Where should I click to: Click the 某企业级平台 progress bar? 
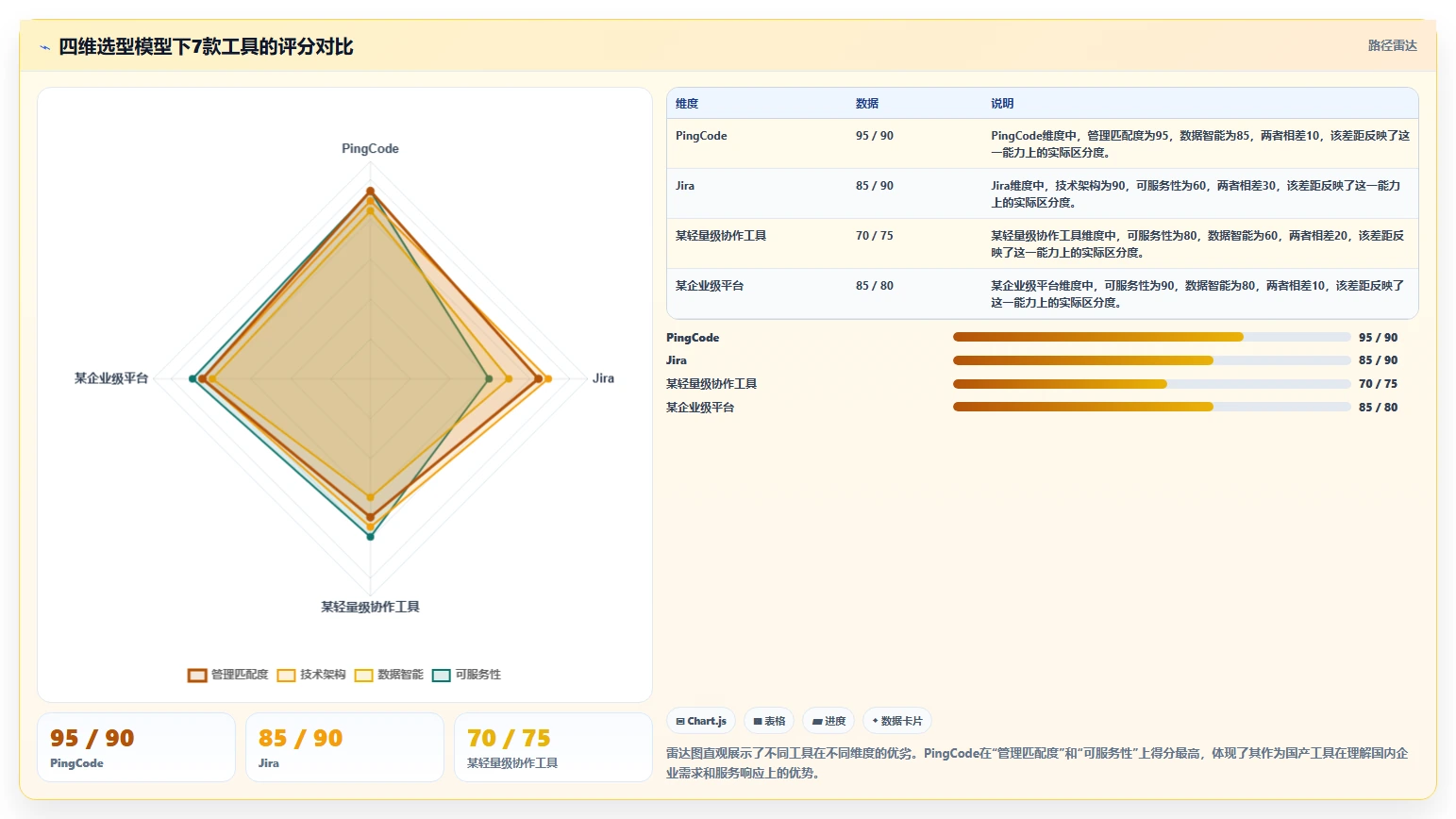tap(1152, 407)
